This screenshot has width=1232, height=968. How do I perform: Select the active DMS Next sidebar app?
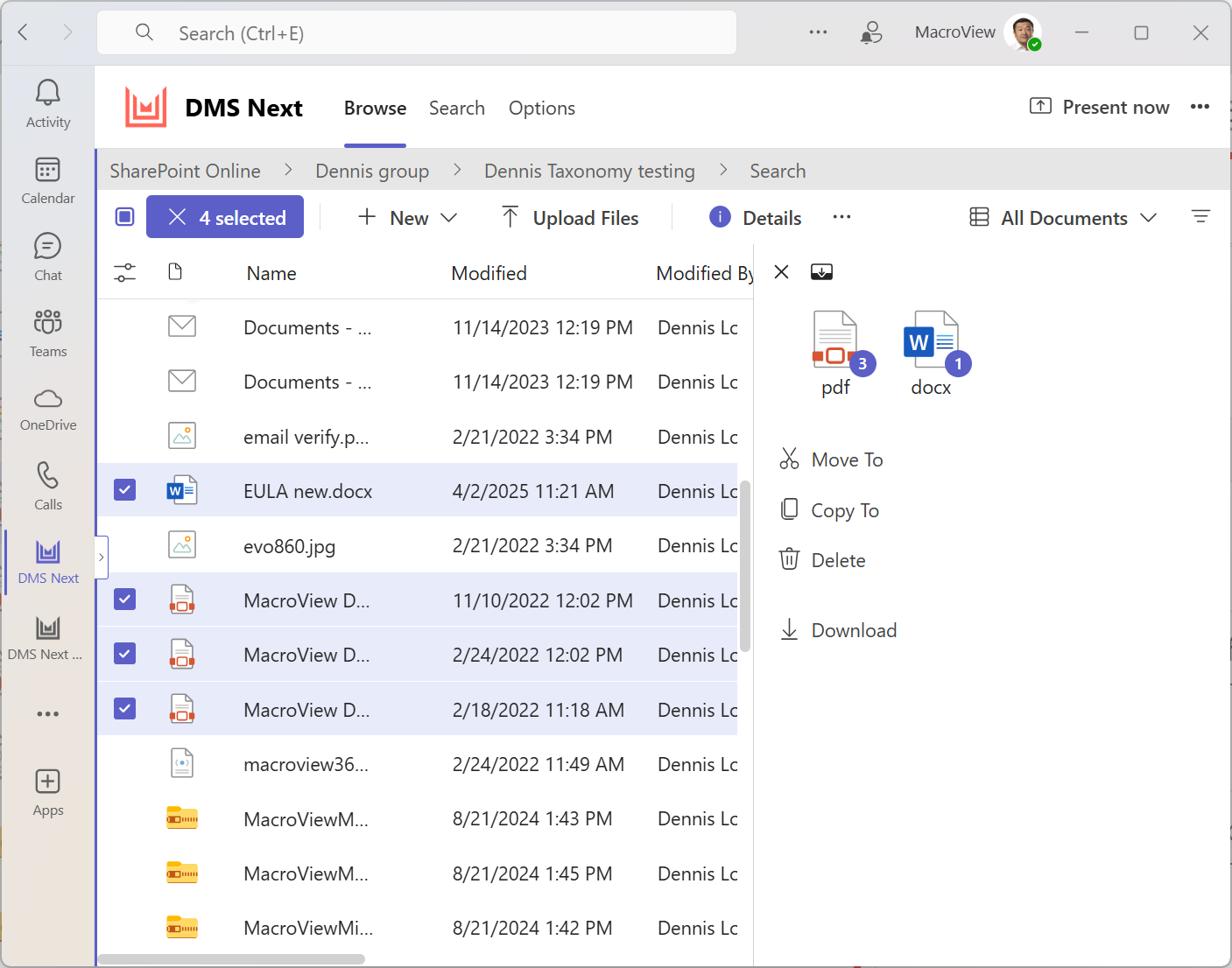coord(47,562)
